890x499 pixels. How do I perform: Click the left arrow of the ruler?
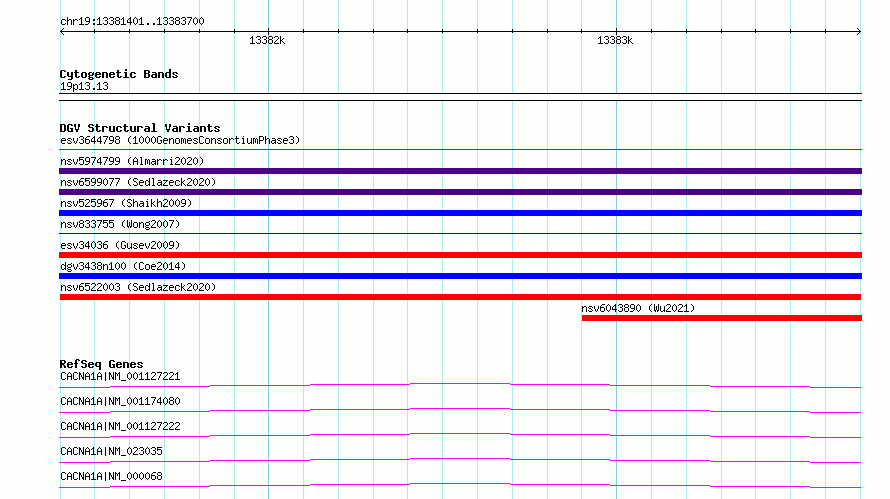[x=62, y=32]
